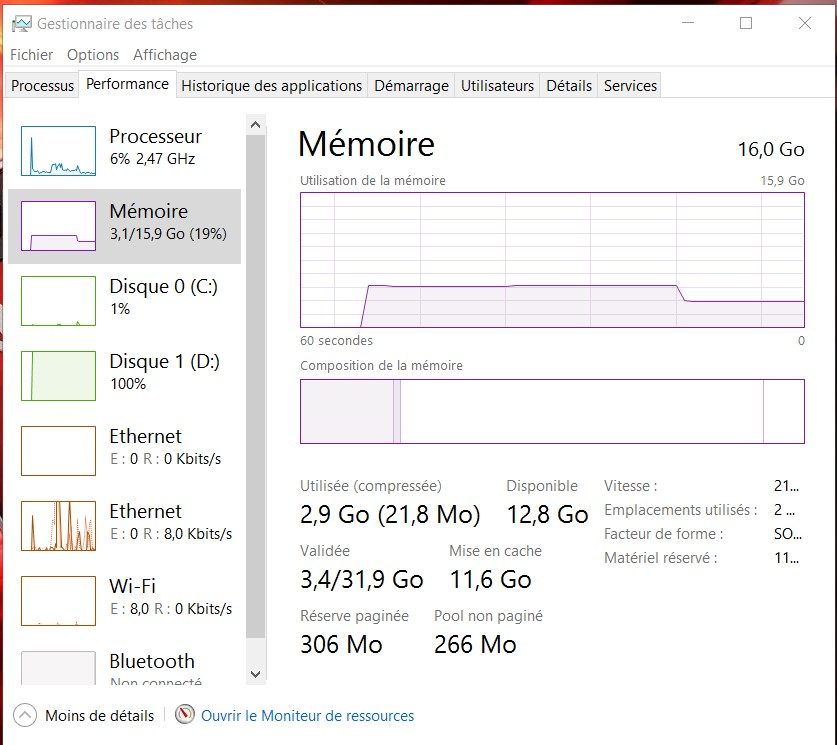Click the 'Vitesse :' label

[x=630, y=486]
